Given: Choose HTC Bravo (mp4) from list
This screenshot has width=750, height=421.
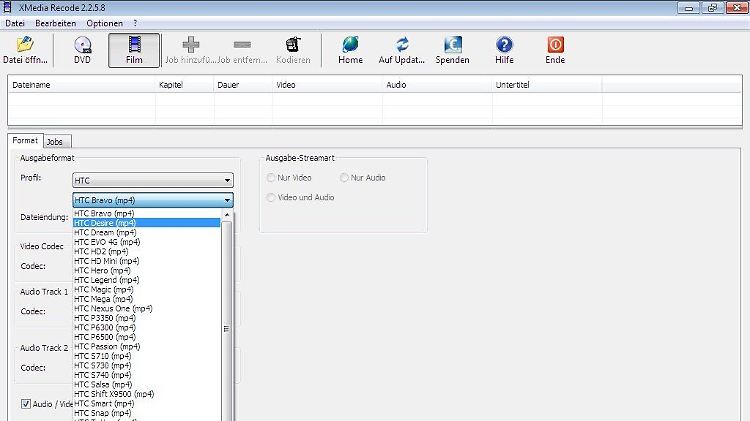Looking at the screenshot, I should pyautogui.click(x=146, y=213).
